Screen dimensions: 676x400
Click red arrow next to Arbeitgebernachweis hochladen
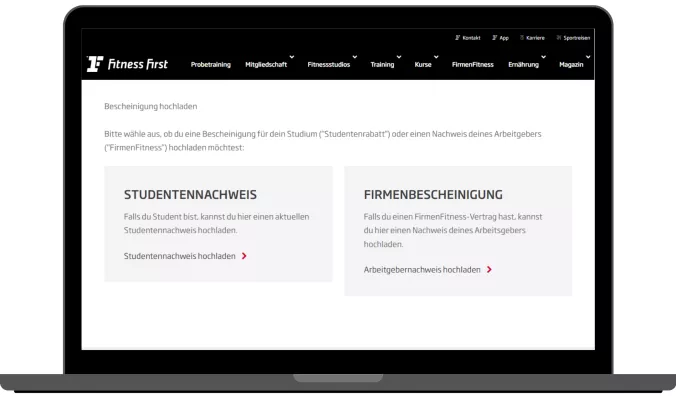click(x=489, y=269)
